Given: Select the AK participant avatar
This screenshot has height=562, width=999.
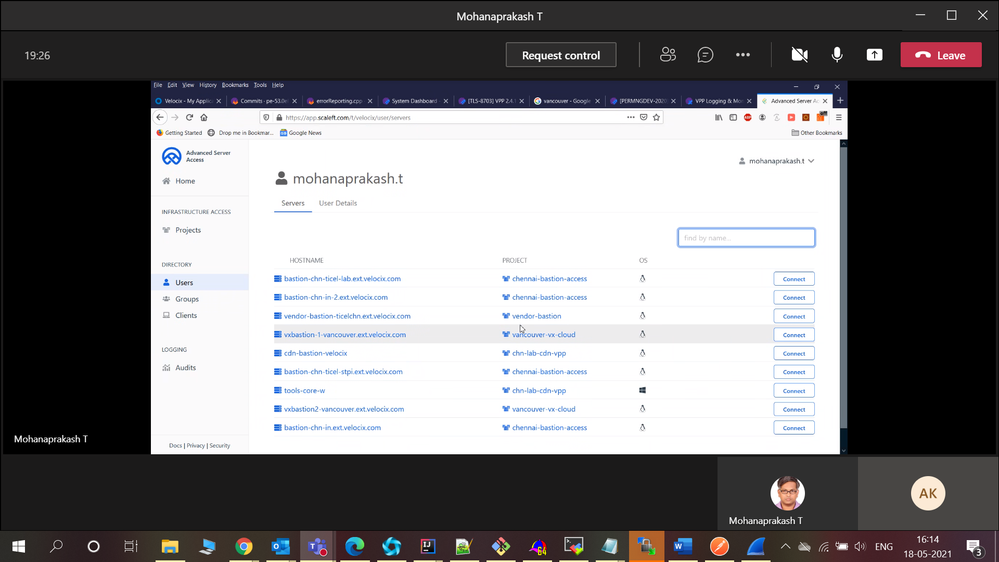Looking at the screenshot, I should click(x=928, y=493).
